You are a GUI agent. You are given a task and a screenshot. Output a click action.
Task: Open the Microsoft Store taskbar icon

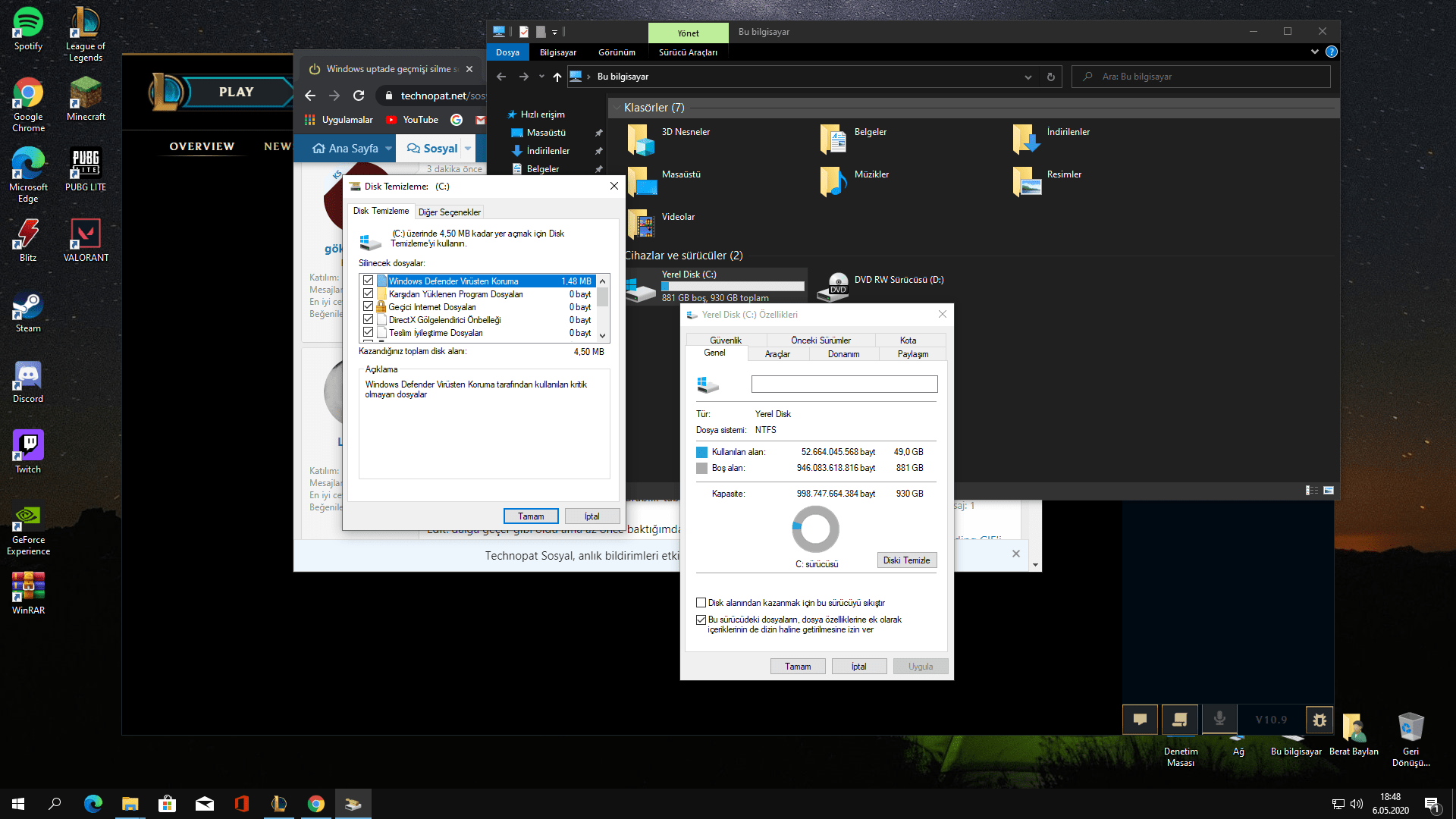[x=167, y=804]
